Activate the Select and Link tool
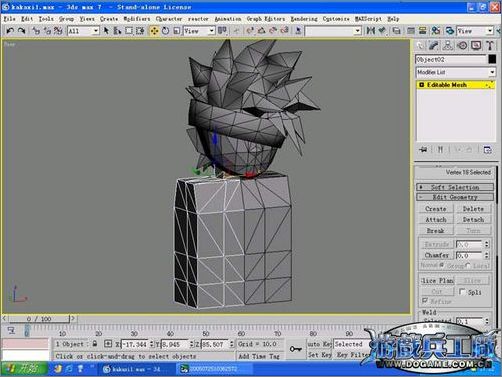This screenshot has height=377, width=502. click(x=36, y=31)
